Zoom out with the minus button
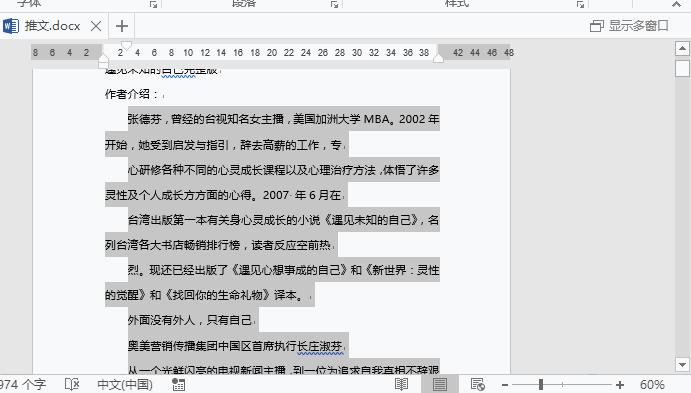Image resolution: width=691 pixels, height=393 pixels. pos(505,385)
